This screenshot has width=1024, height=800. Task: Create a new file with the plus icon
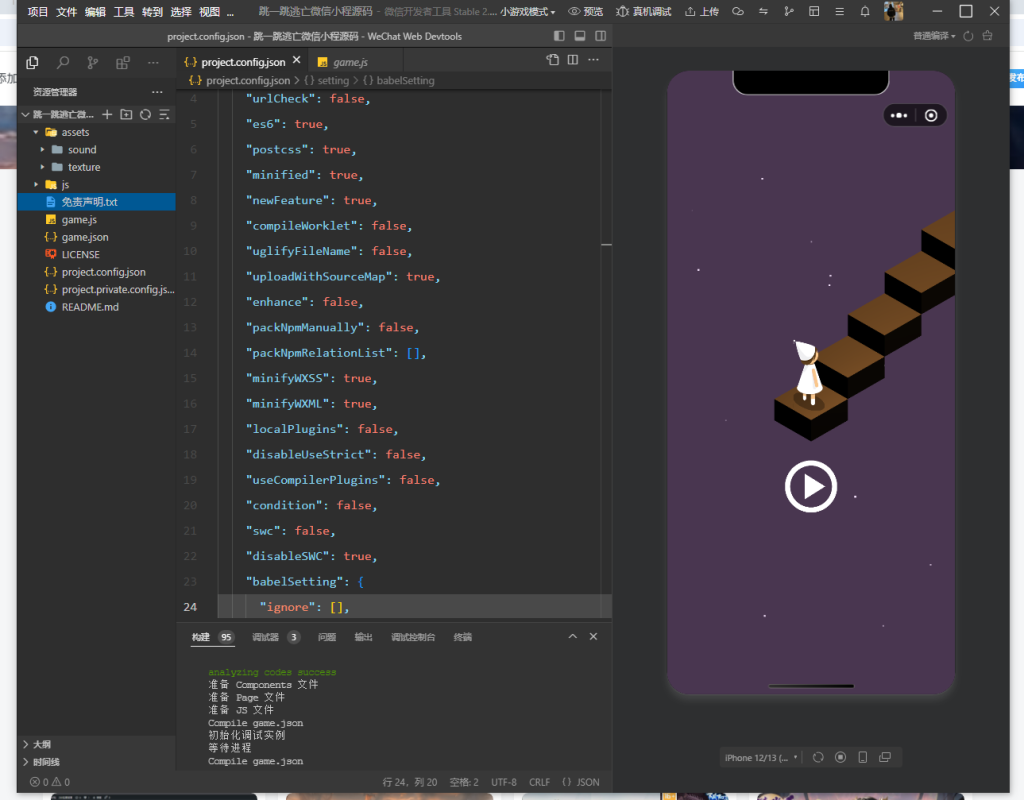point(107,114)
